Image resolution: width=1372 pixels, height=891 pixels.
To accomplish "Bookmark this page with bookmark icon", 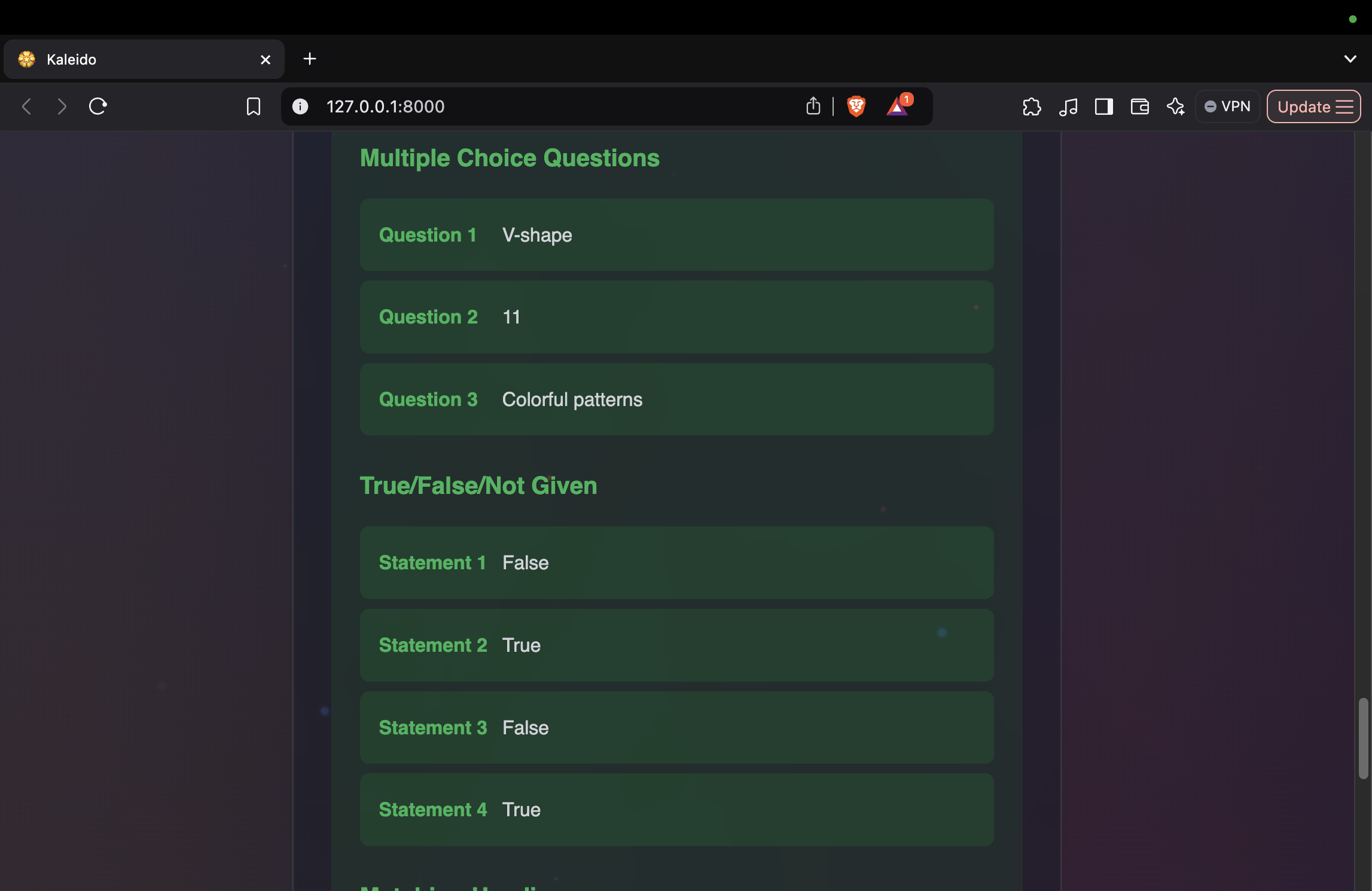I will pos(254,106).
